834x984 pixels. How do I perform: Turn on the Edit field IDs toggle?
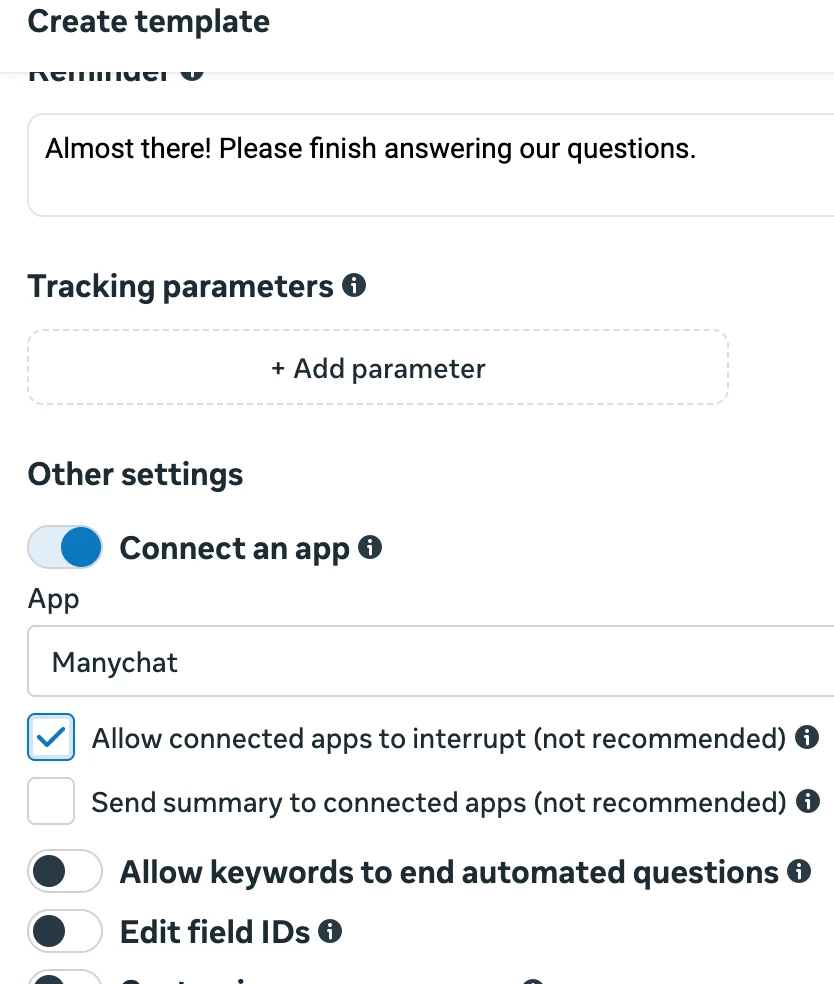click(65, 932)
